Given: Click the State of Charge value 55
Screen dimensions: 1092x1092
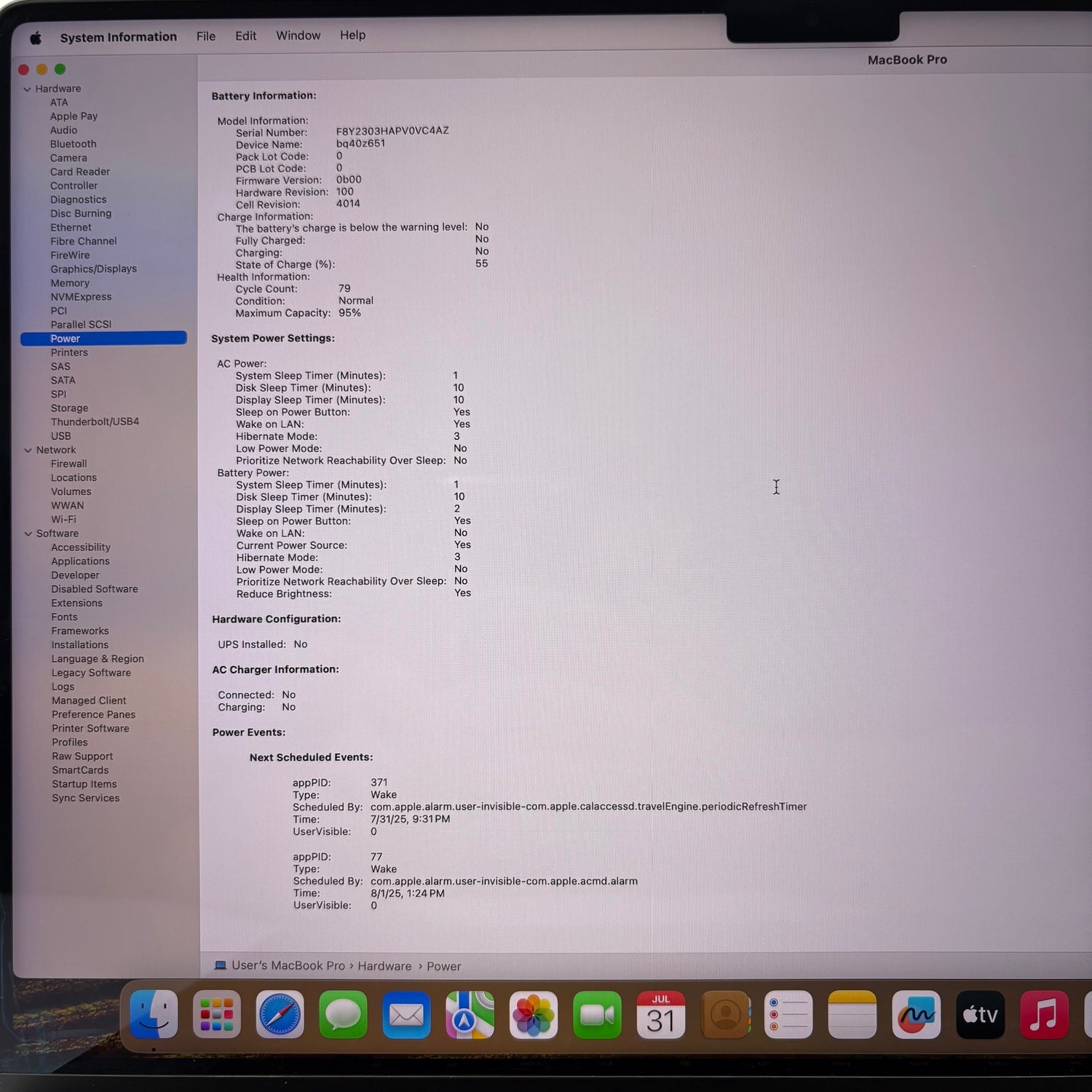Looking at the screenshot, I should click(x=481, y=264).
